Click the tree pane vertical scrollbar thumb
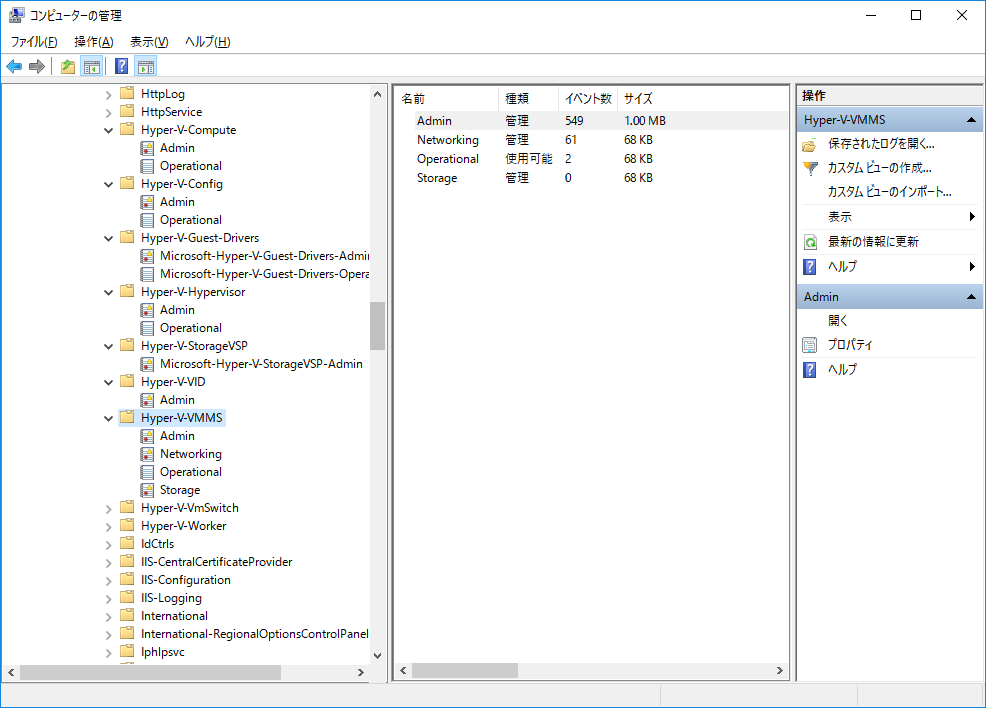This screenshot has width=986, height=708. [377, 326]
